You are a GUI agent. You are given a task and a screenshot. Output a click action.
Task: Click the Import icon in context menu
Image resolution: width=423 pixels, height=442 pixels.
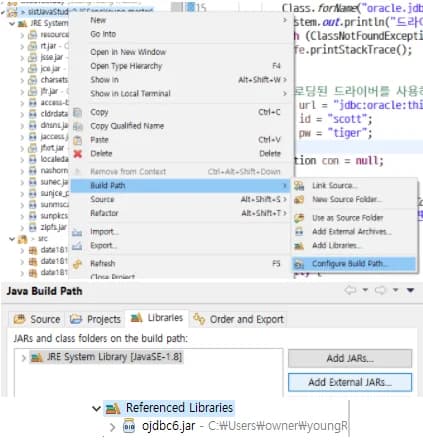point(77,232)
